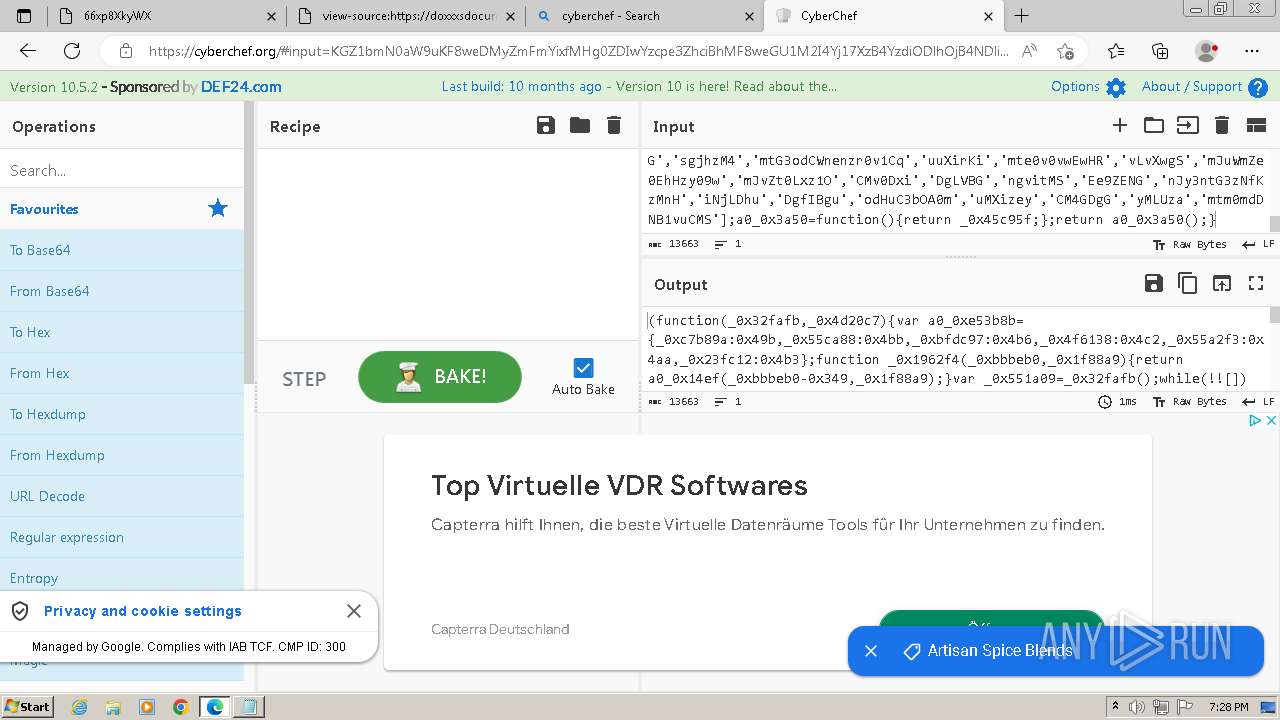Clear the recipe with the trash icon
Viewport: 1280px width, 720px height.
point(614,125)
